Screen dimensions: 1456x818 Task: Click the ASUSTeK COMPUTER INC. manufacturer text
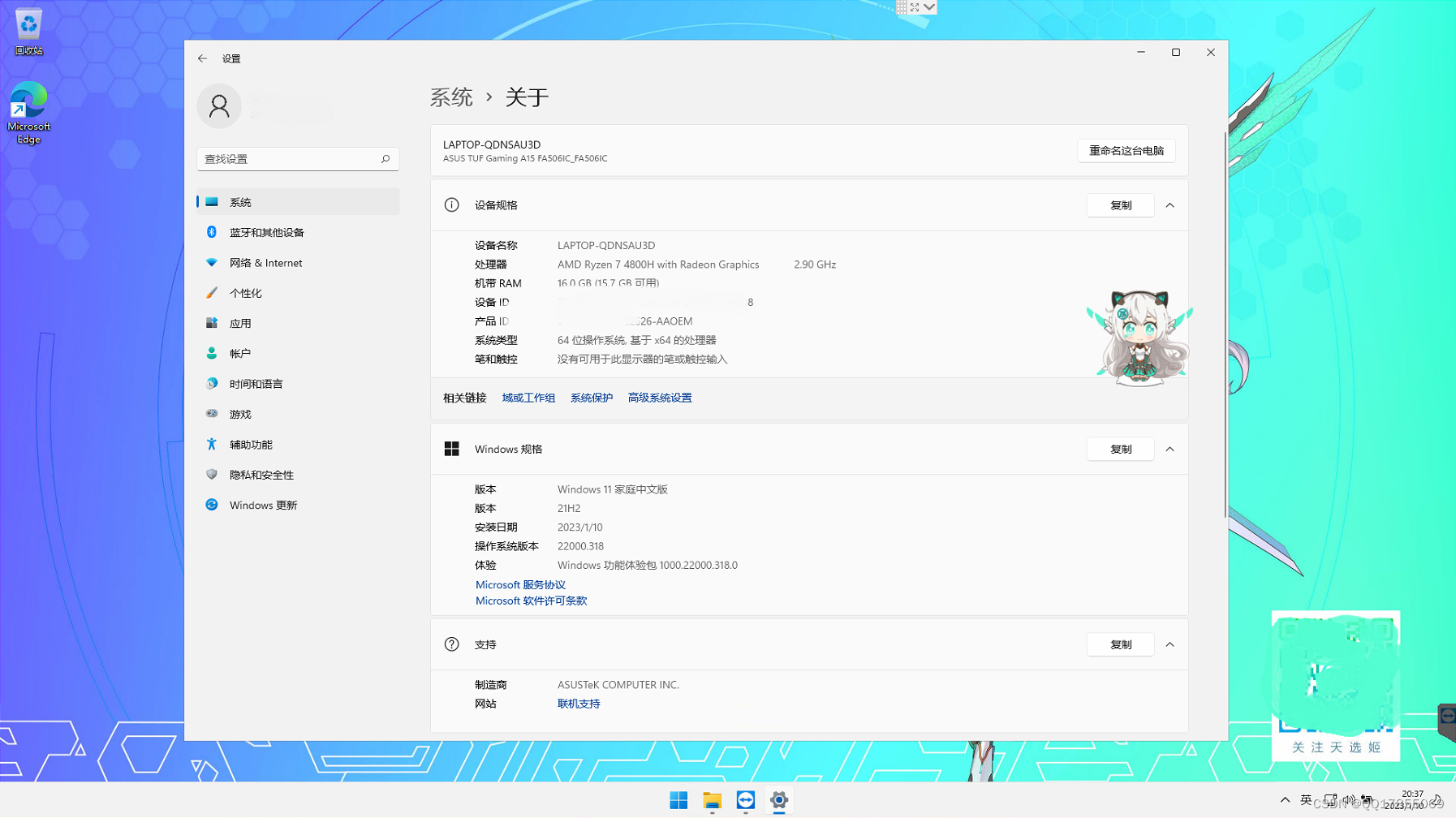pyautogui.click(x=618, y=685)
